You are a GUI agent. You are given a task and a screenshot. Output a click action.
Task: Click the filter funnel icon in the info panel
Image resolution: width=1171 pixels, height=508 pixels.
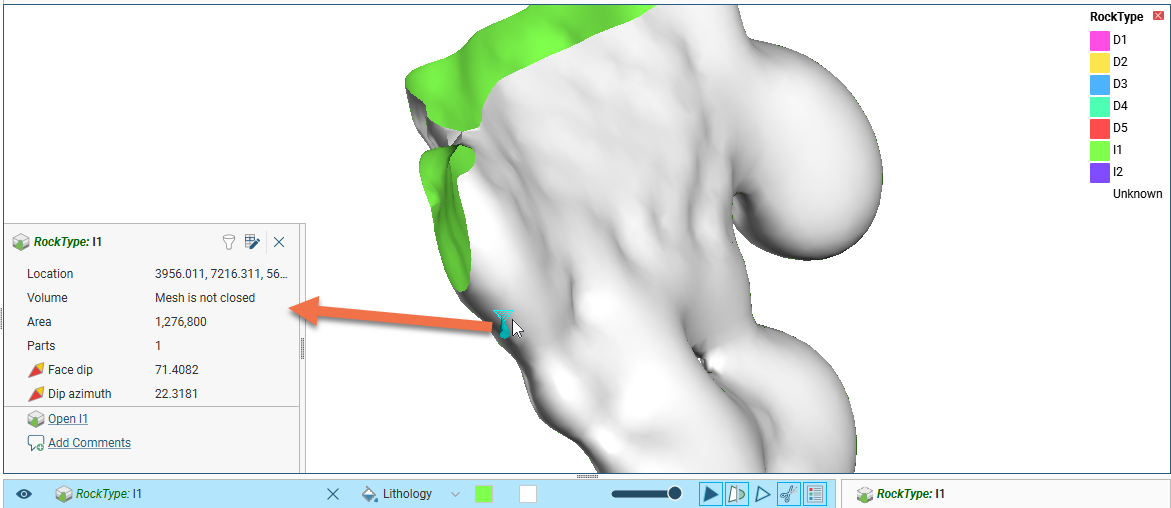[229, 242]
